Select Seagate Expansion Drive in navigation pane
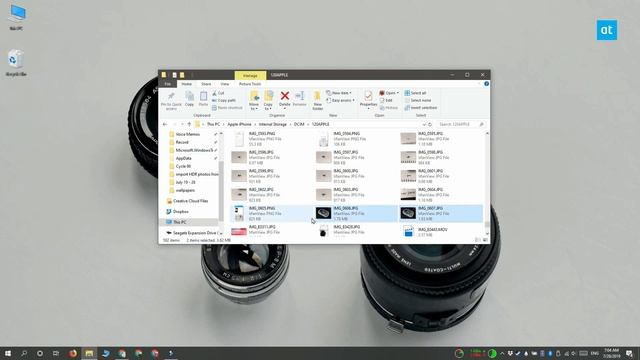Image resolution: width=640 pixels, height=360 pixels. (x=194, y=233)
